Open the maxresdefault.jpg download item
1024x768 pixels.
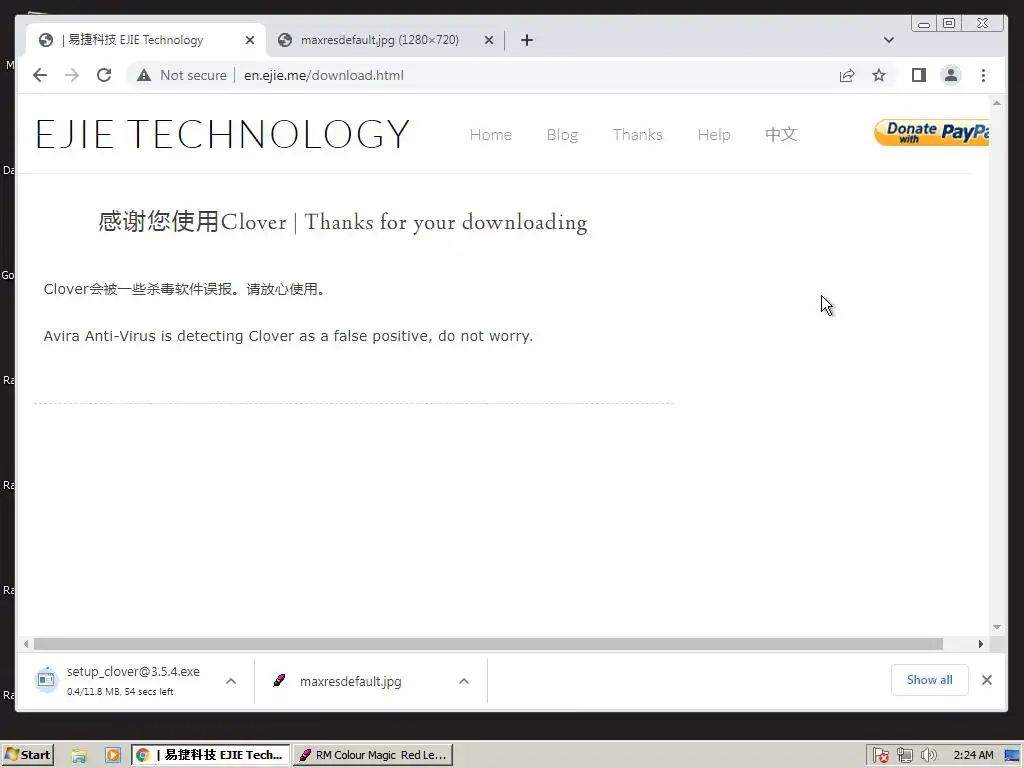350,681
